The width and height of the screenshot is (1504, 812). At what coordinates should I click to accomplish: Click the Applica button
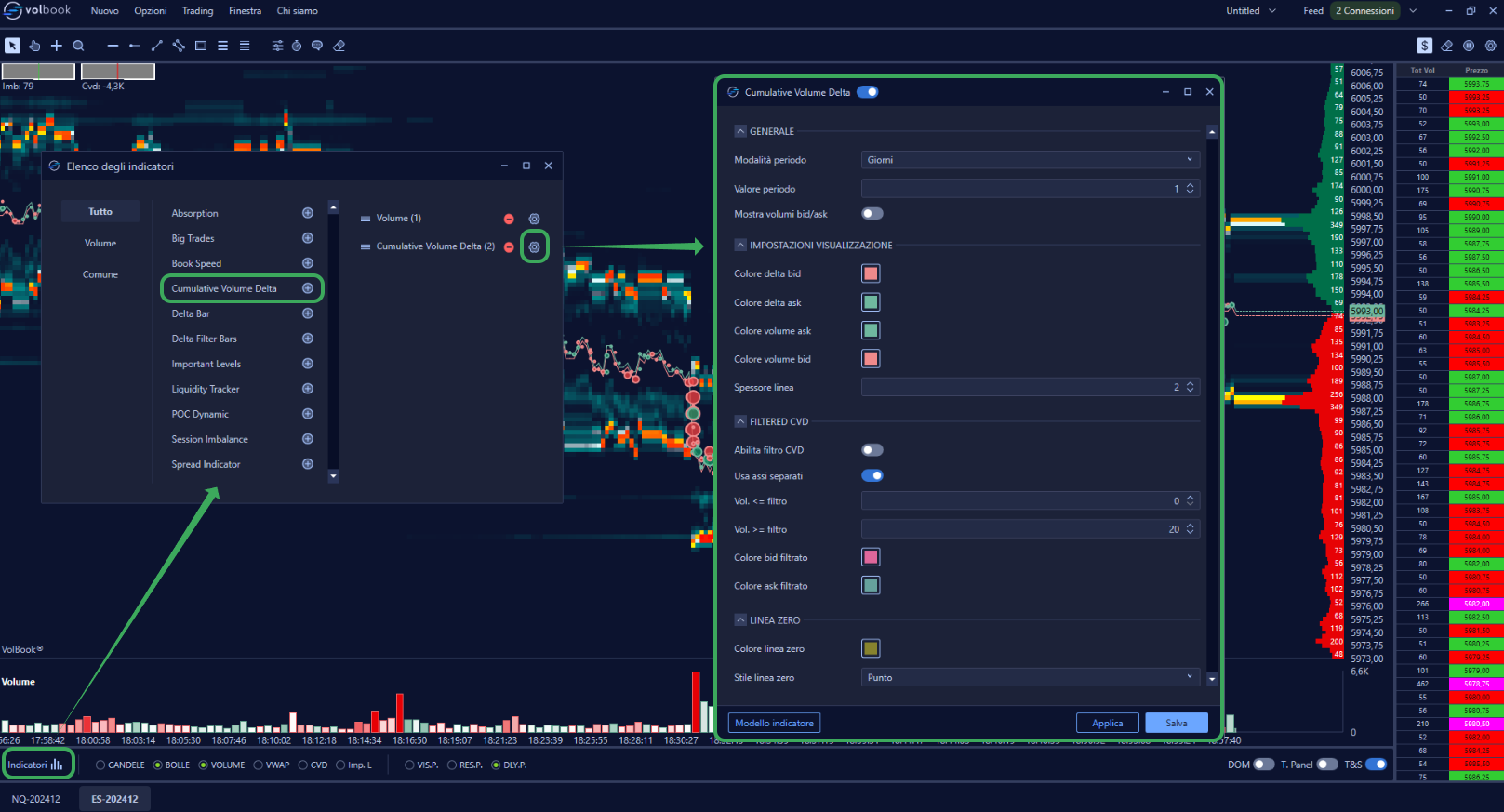click(1108, 723)
